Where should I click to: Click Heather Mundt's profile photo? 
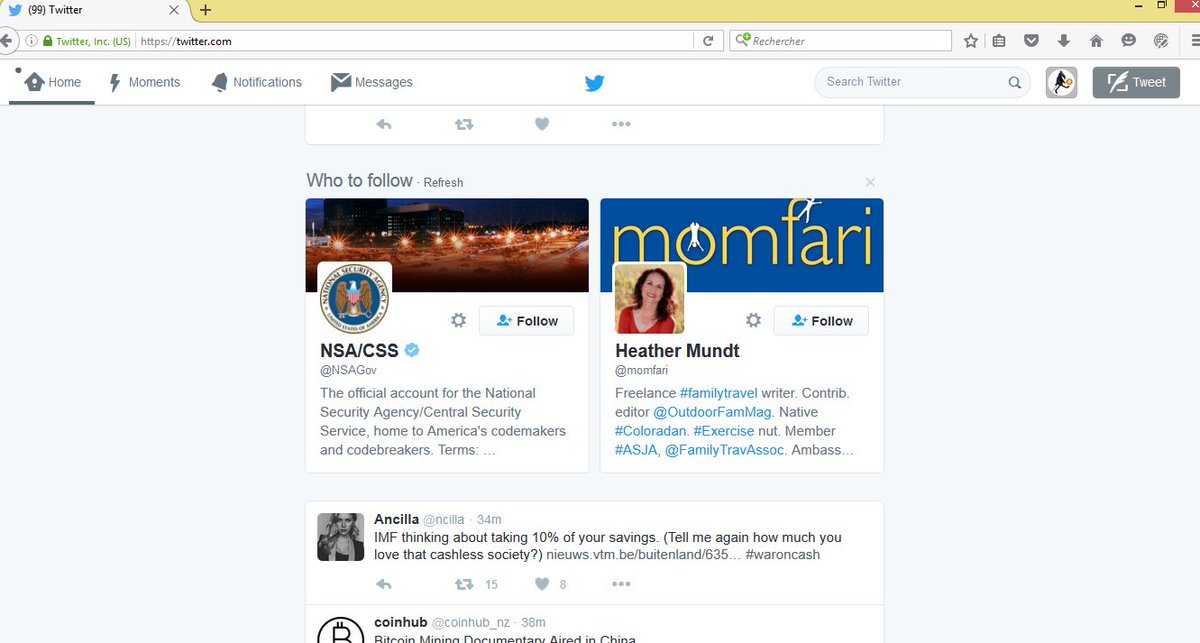(x=649, y=299)
